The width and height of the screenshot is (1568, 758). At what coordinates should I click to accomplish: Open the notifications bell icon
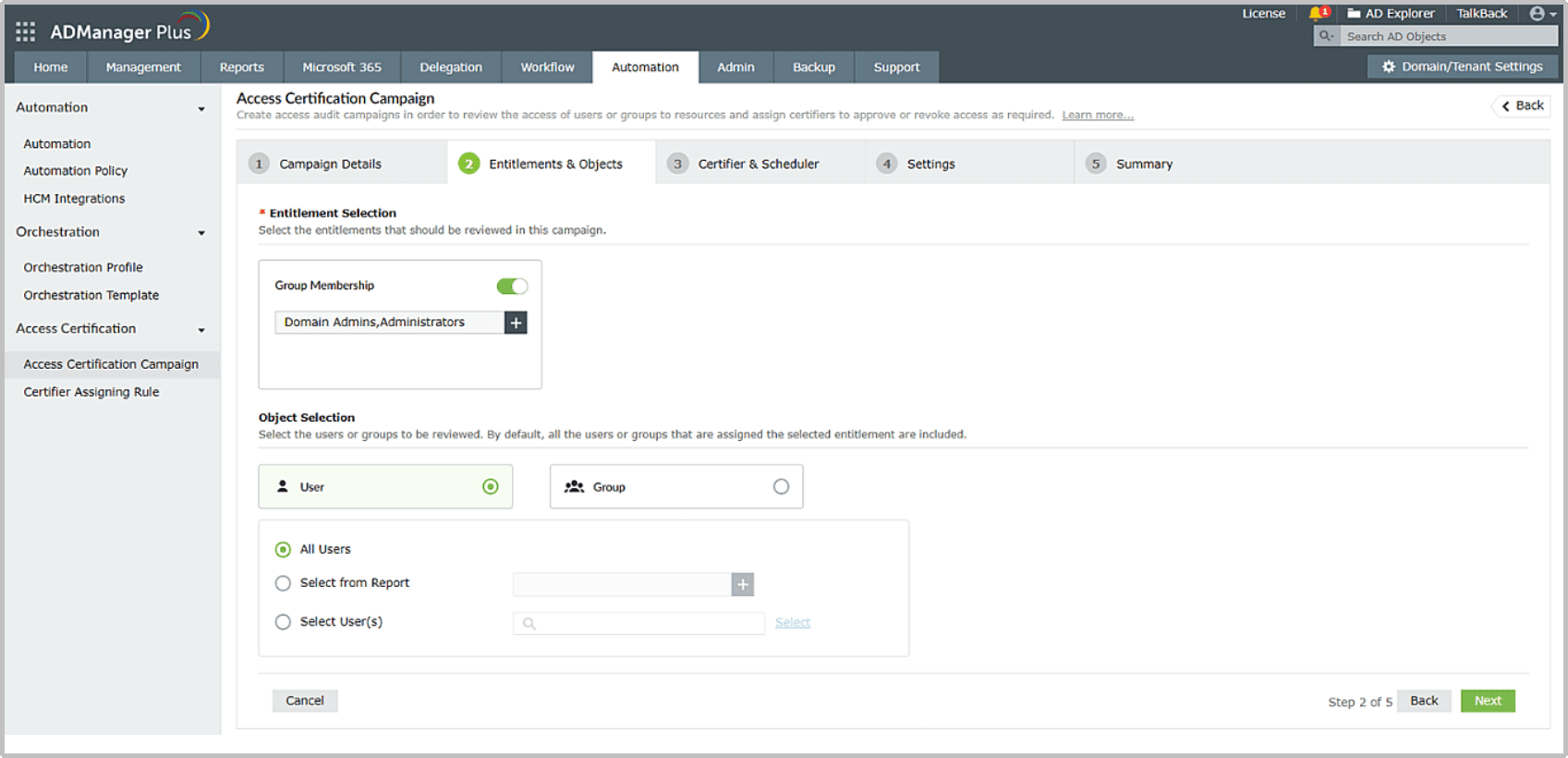point(1318,13)
